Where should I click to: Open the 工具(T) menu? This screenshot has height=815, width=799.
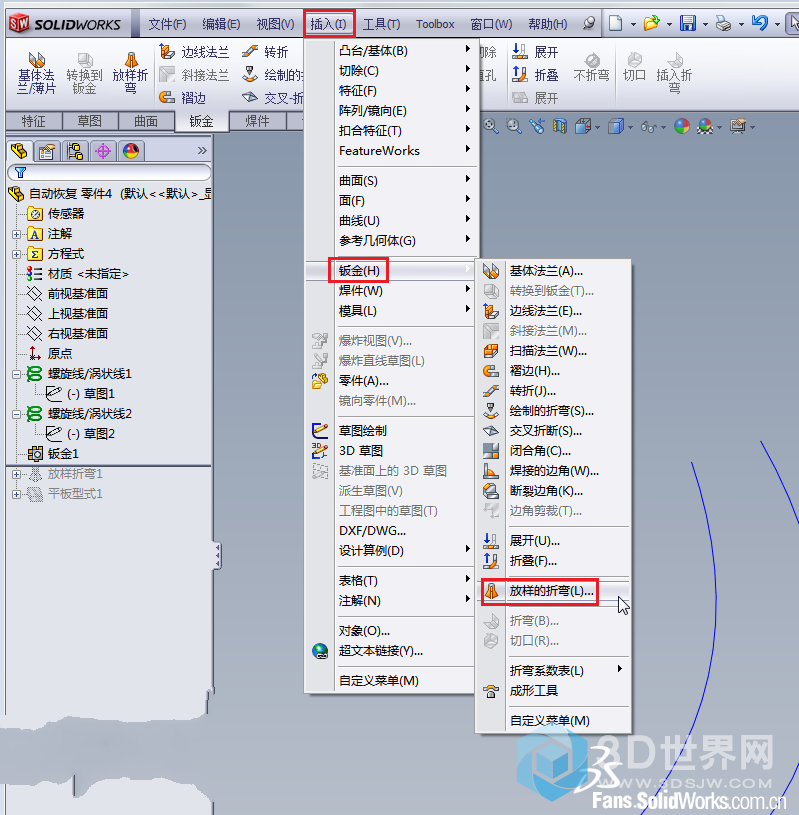click(381, 24)
